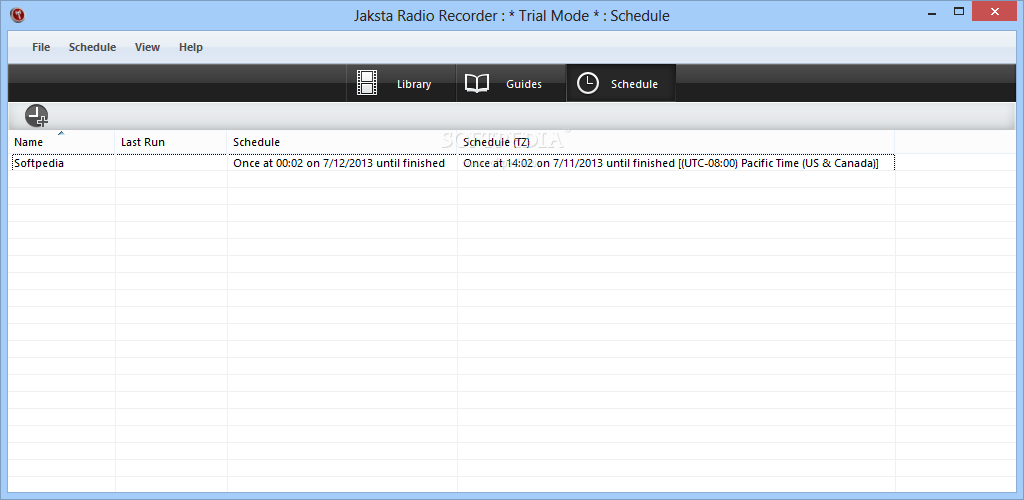Sort by the Name column header

62,142
